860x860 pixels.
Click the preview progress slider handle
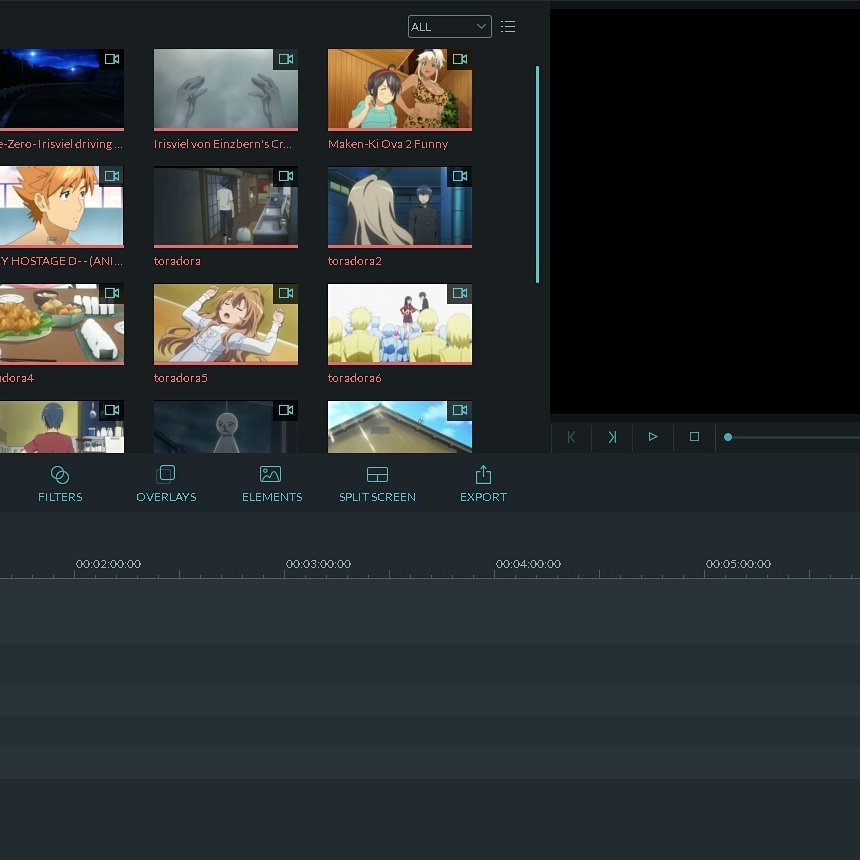(728, 437)
